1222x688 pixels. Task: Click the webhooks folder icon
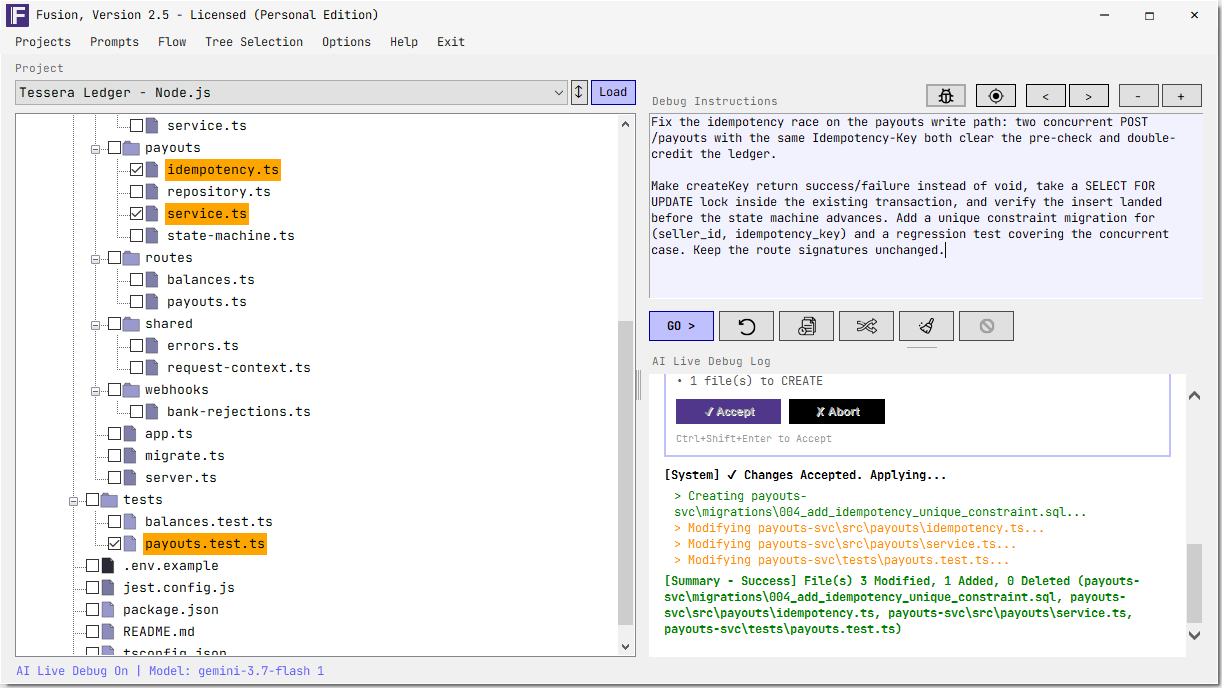pyautogui.click(x=131, y=390)
